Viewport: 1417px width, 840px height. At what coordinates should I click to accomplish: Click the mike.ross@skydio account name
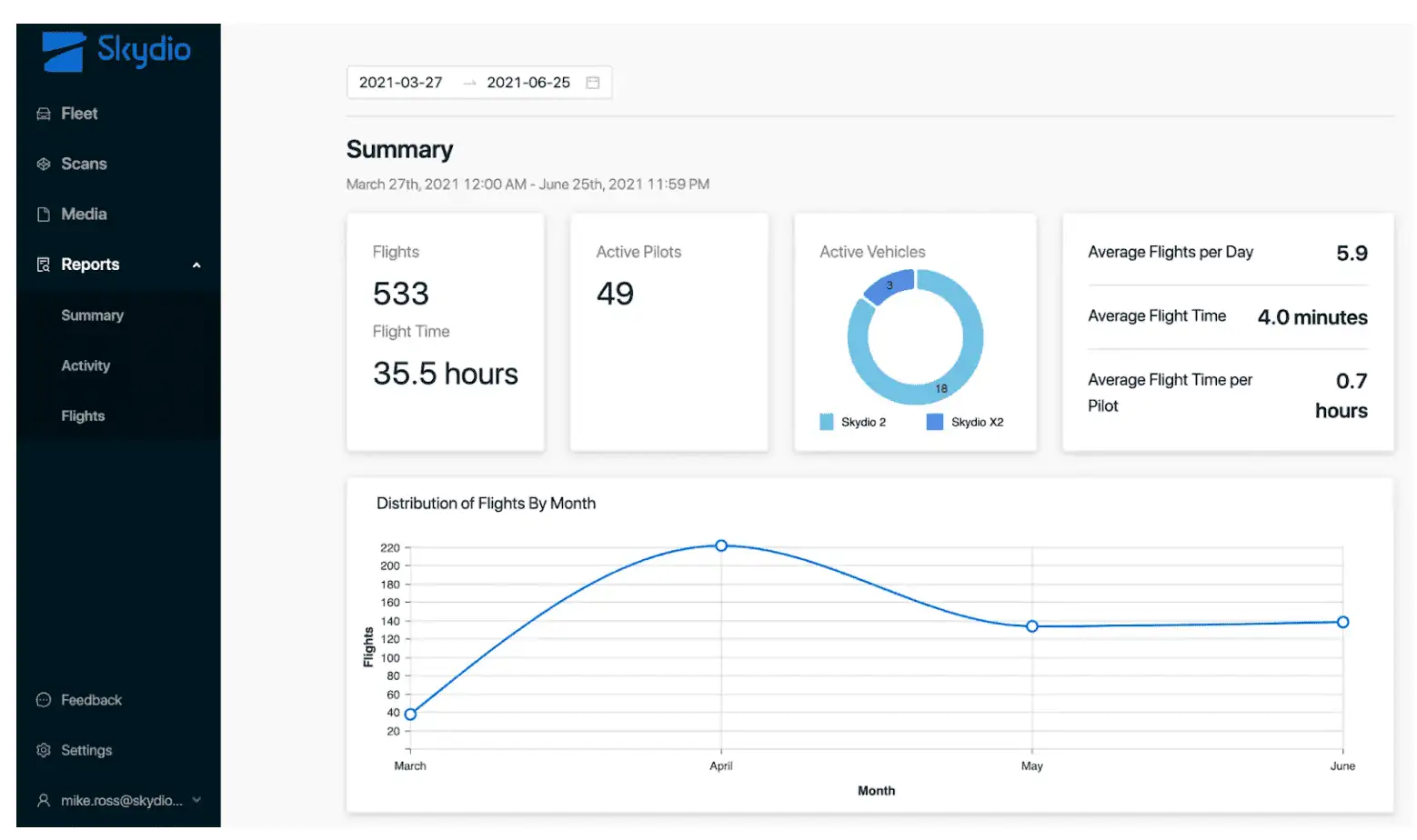pos(122,801)
